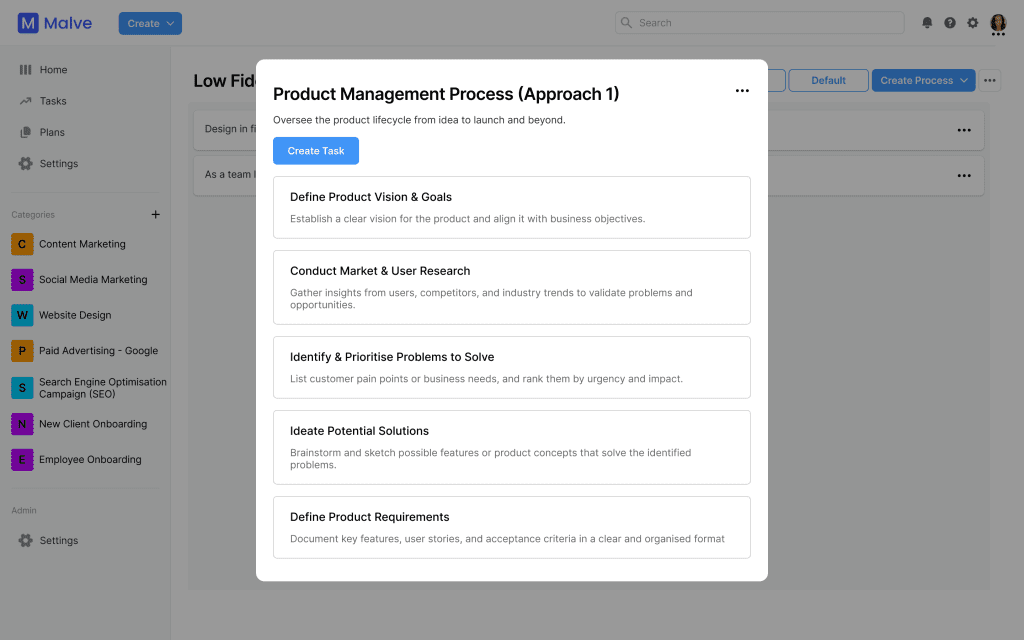Open the Create dropdown in top bar
The width and height of the screenshot is (1024, 640).
point(150,23)
